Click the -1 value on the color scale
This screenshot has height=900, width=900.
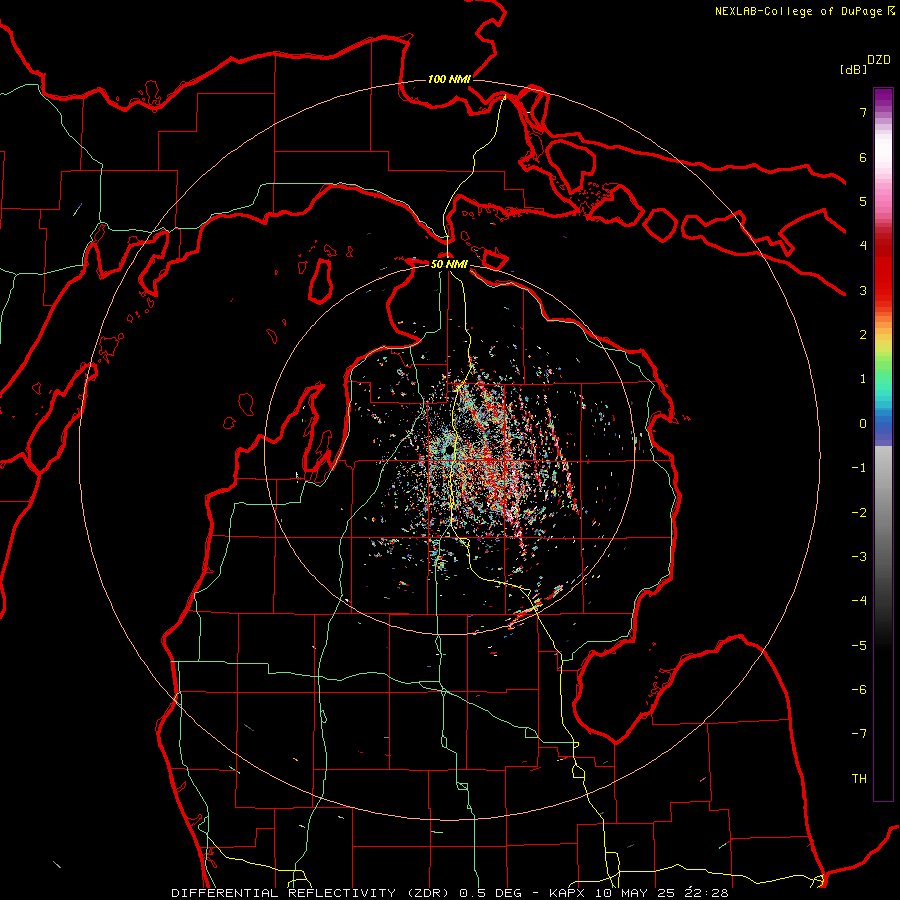[859, 468]
